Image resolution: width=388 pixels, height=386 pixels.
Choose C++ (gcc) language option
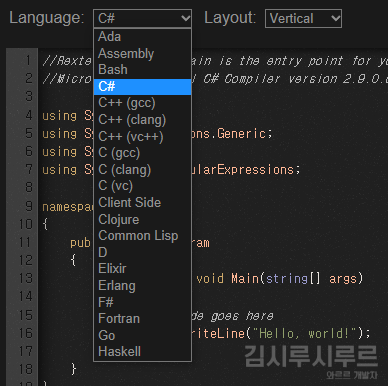tap(142, 103)
